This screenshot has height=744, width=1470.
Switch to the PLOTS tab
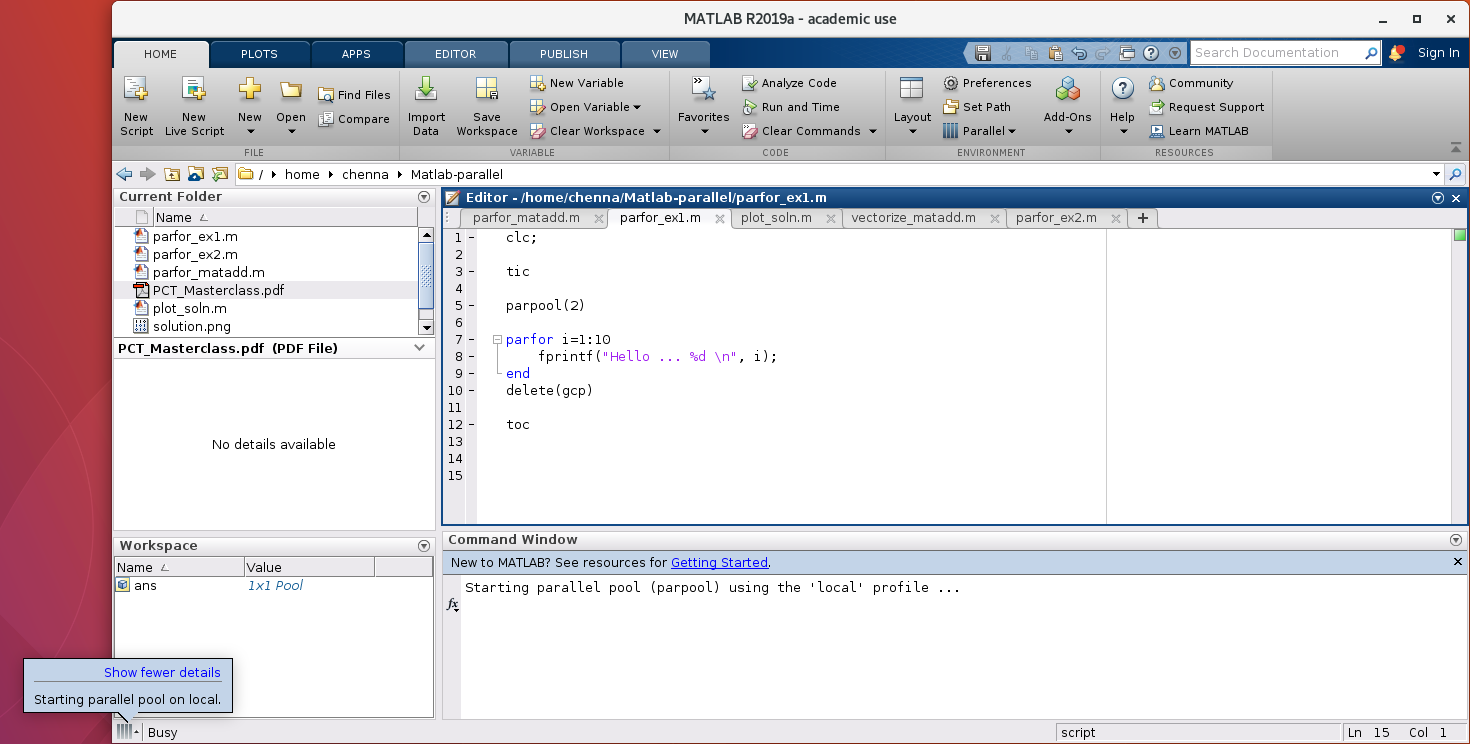pyautogui.click(x=259, y=54)
